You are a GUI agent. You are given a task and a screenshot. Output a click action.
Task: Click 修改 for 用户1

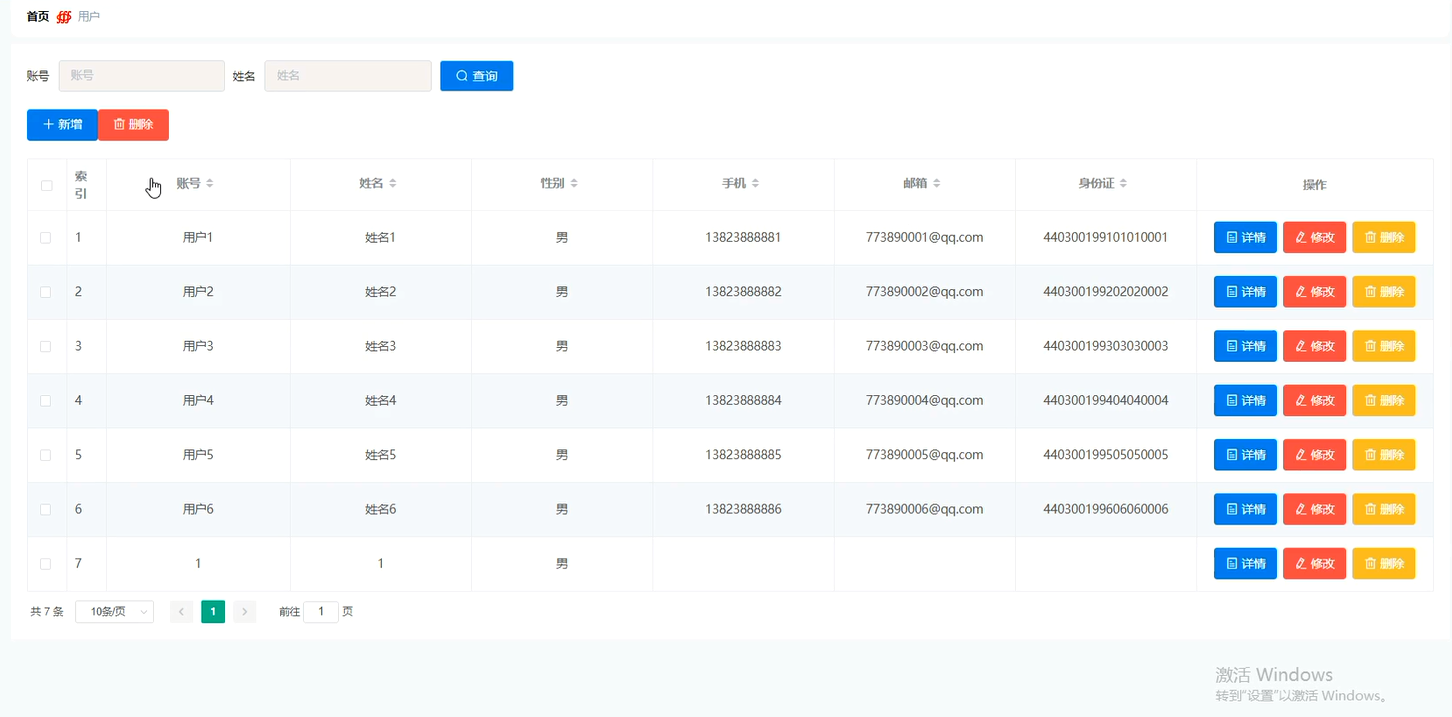(1315, 238)
